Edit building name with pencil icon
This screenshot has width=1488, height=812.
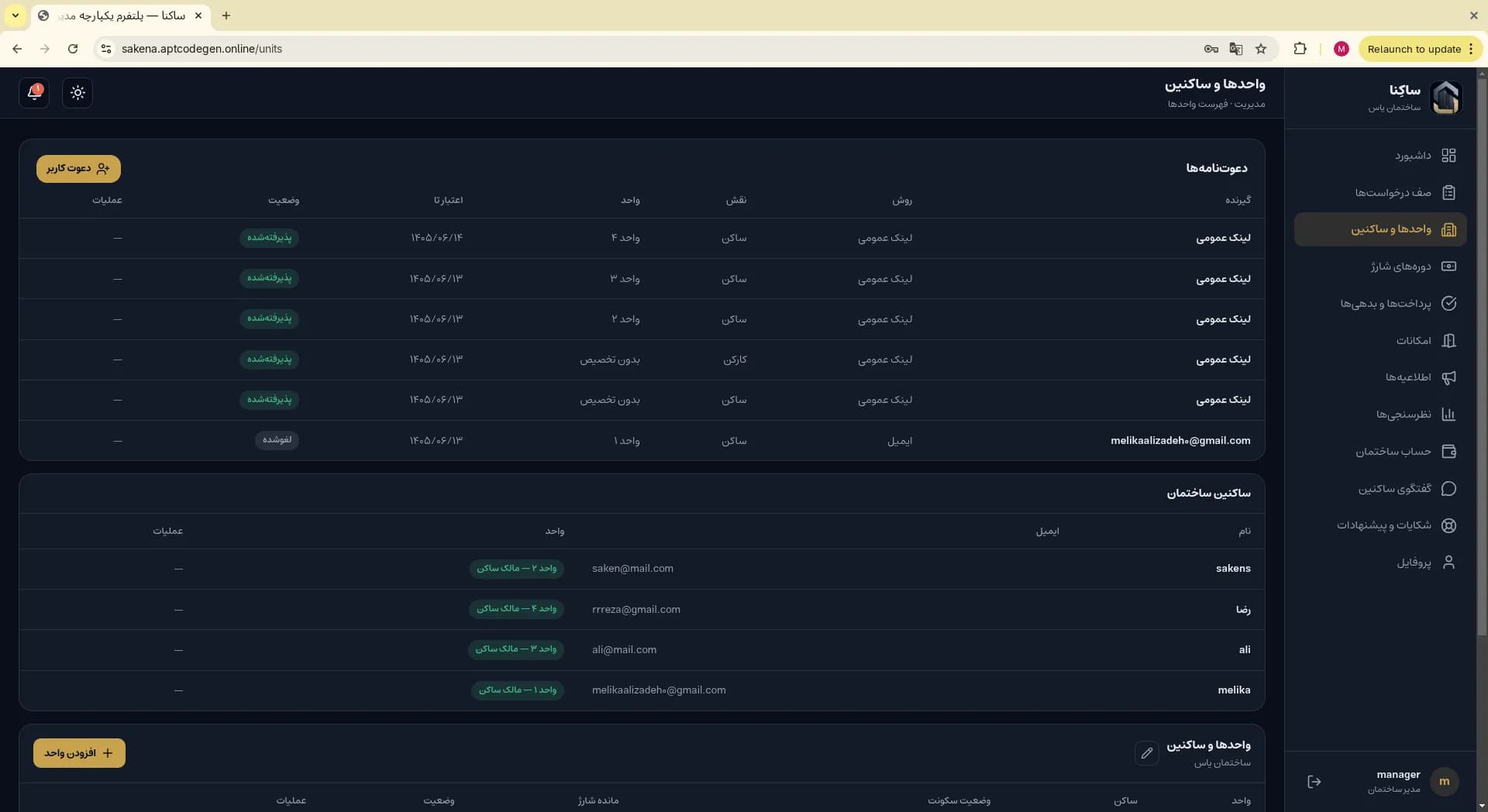click(x=1147, y=753)
